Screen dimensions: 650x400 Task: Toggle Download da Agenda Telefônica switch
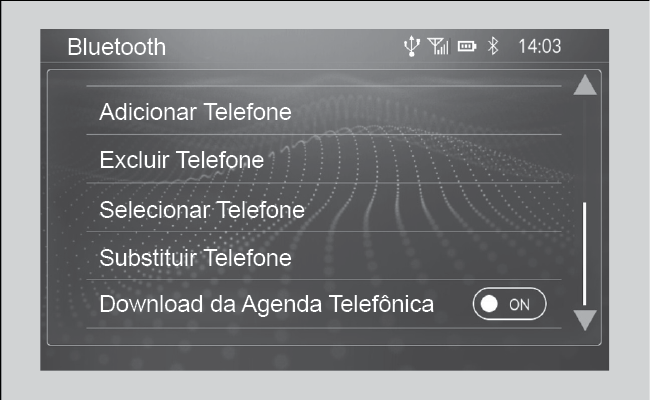[x=509, y=304]
